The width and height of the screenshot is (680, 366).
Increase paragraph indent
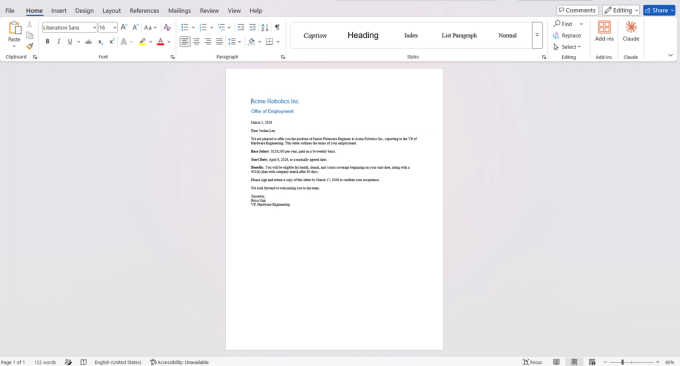tap(252, 27)
